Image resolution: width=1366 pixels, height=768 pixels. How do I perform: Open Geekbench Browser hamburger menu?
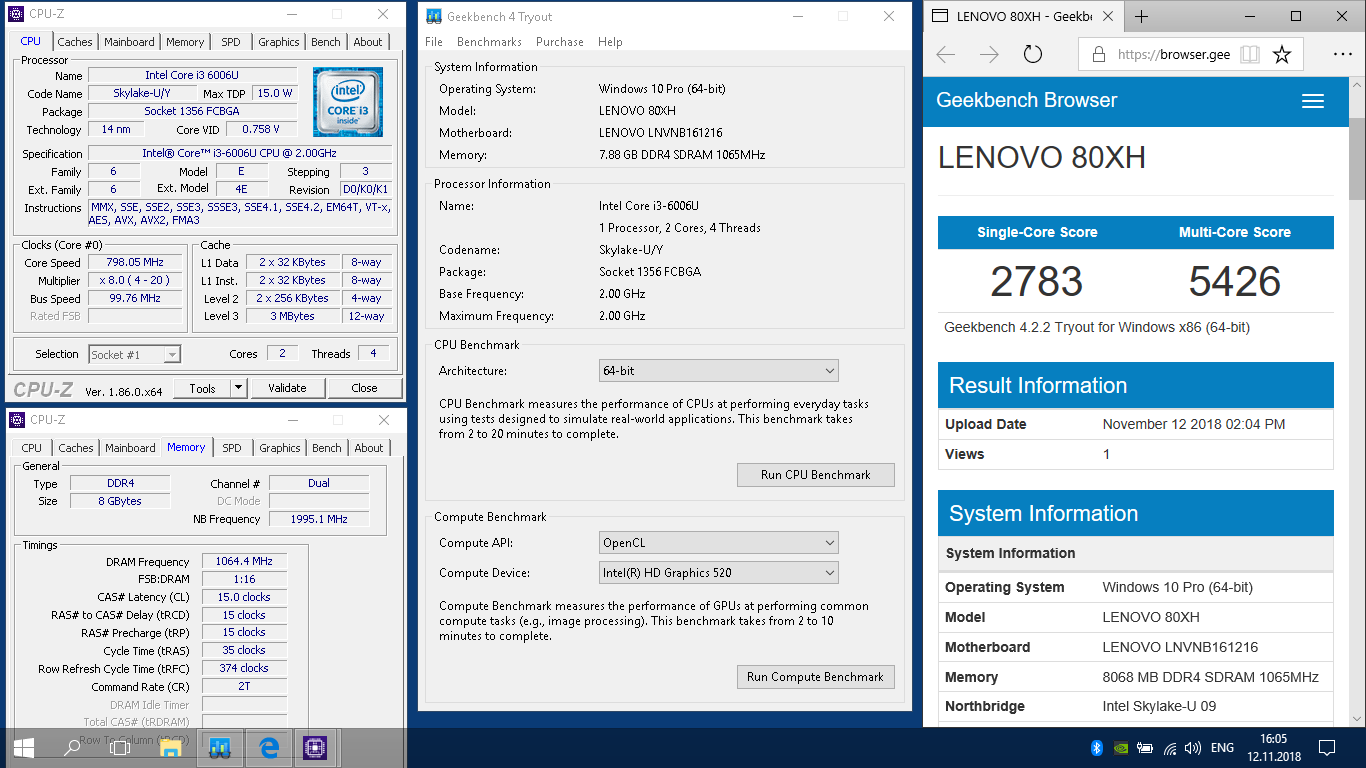[1313, 101]
